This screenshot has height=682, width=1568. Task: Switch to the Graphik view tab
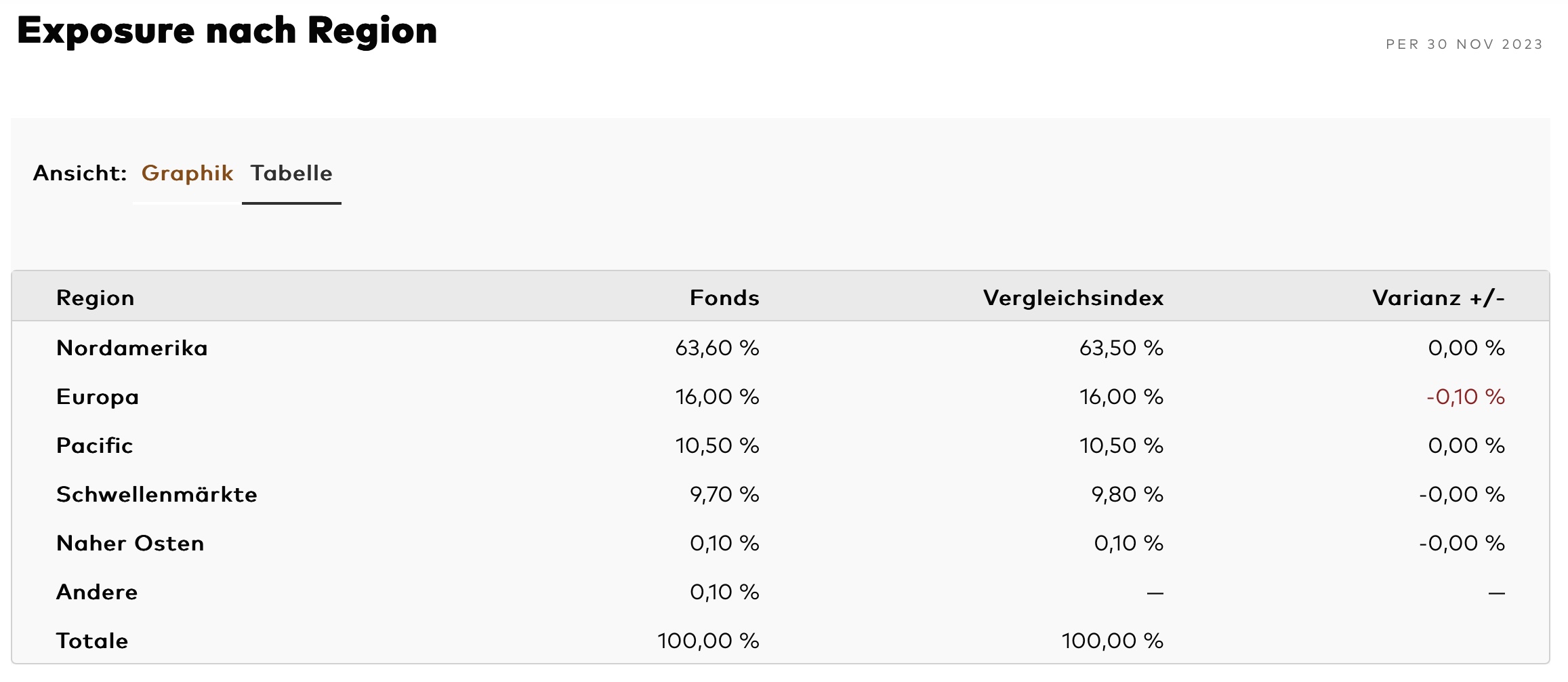(x=187, y=174)
